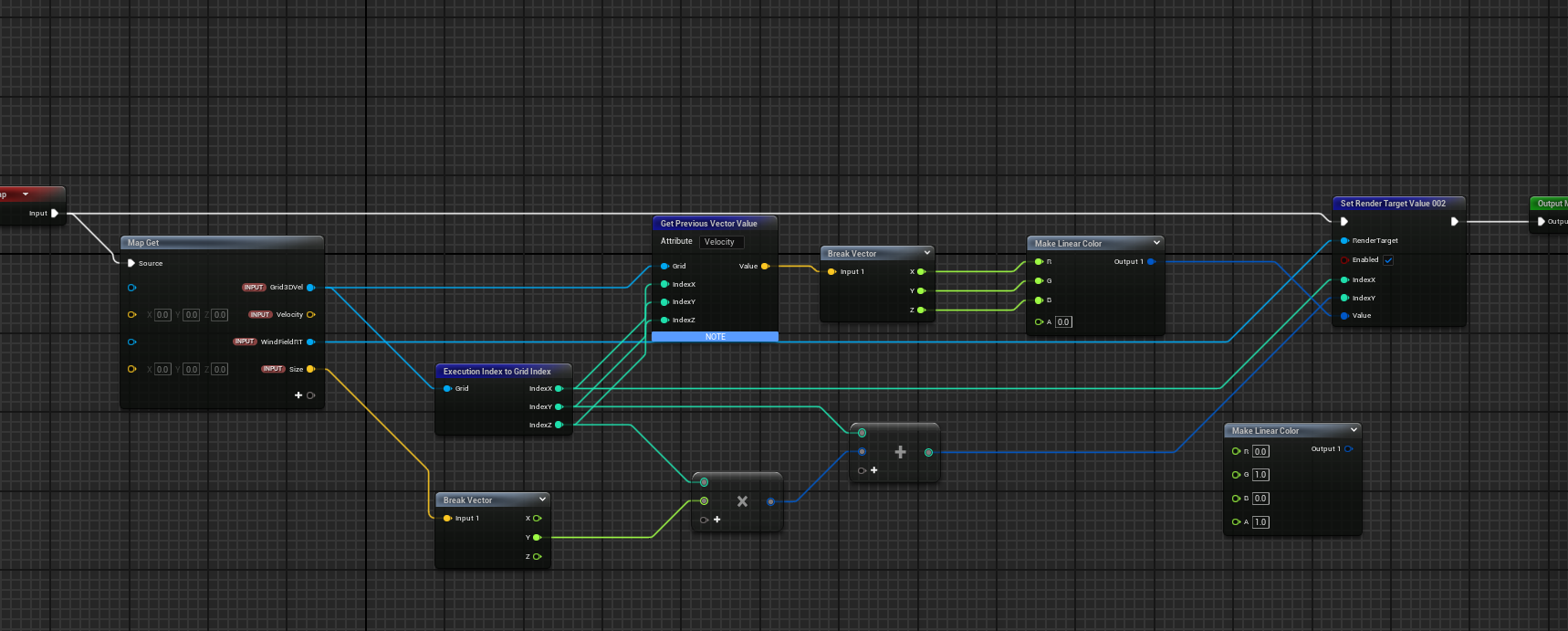Image resolution: width=1568 pixels, height=631 pixels.
Task: Open the Attribute dropdown showing Velocity
Action: (721, 242)
